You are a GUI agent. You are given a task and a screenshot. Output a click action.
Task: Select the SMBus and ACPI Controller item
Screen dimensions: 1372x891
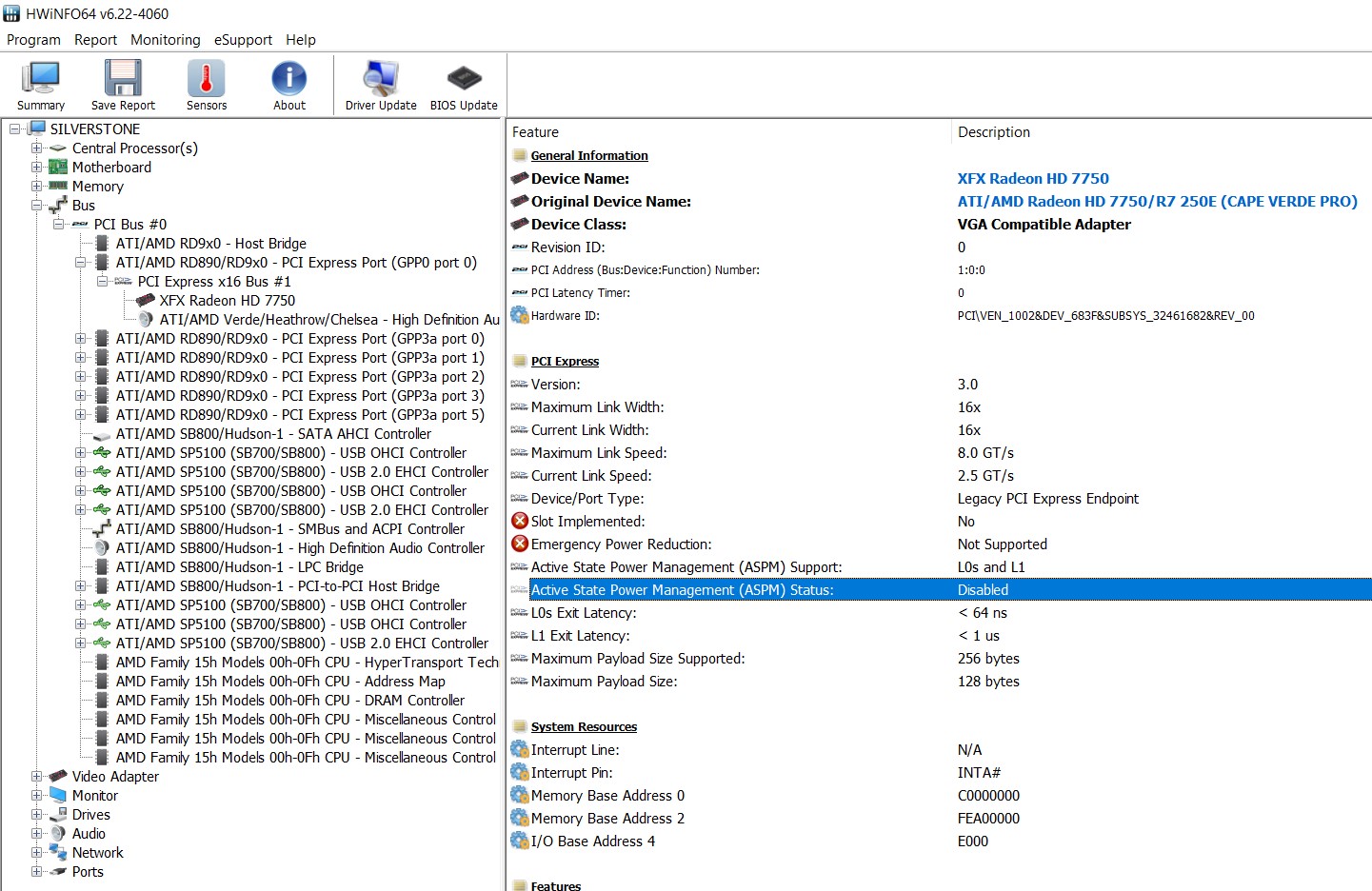(290, 528)
